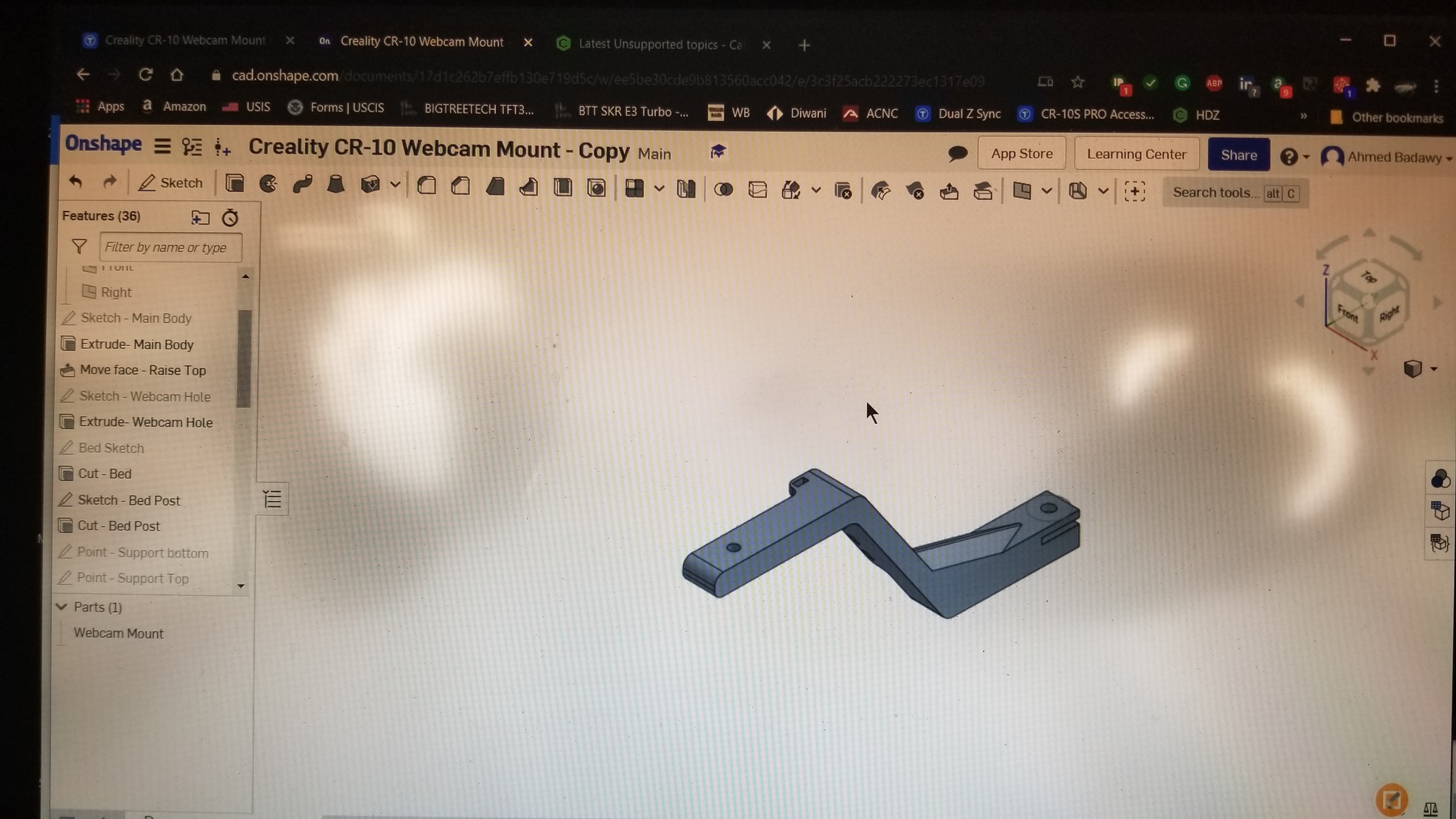Collapse the Parts (1) section

62,607
